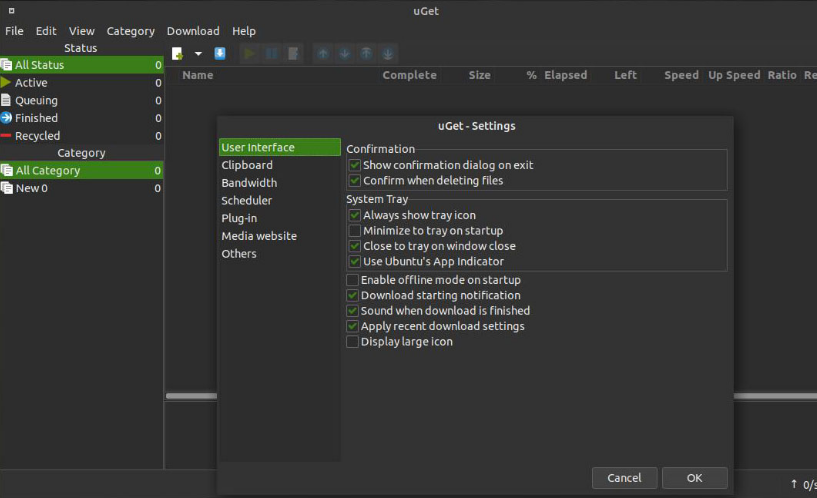Uncheck Always show tray icon
The height and width of the screenshot is (498, 817).
tap(355, 215)
